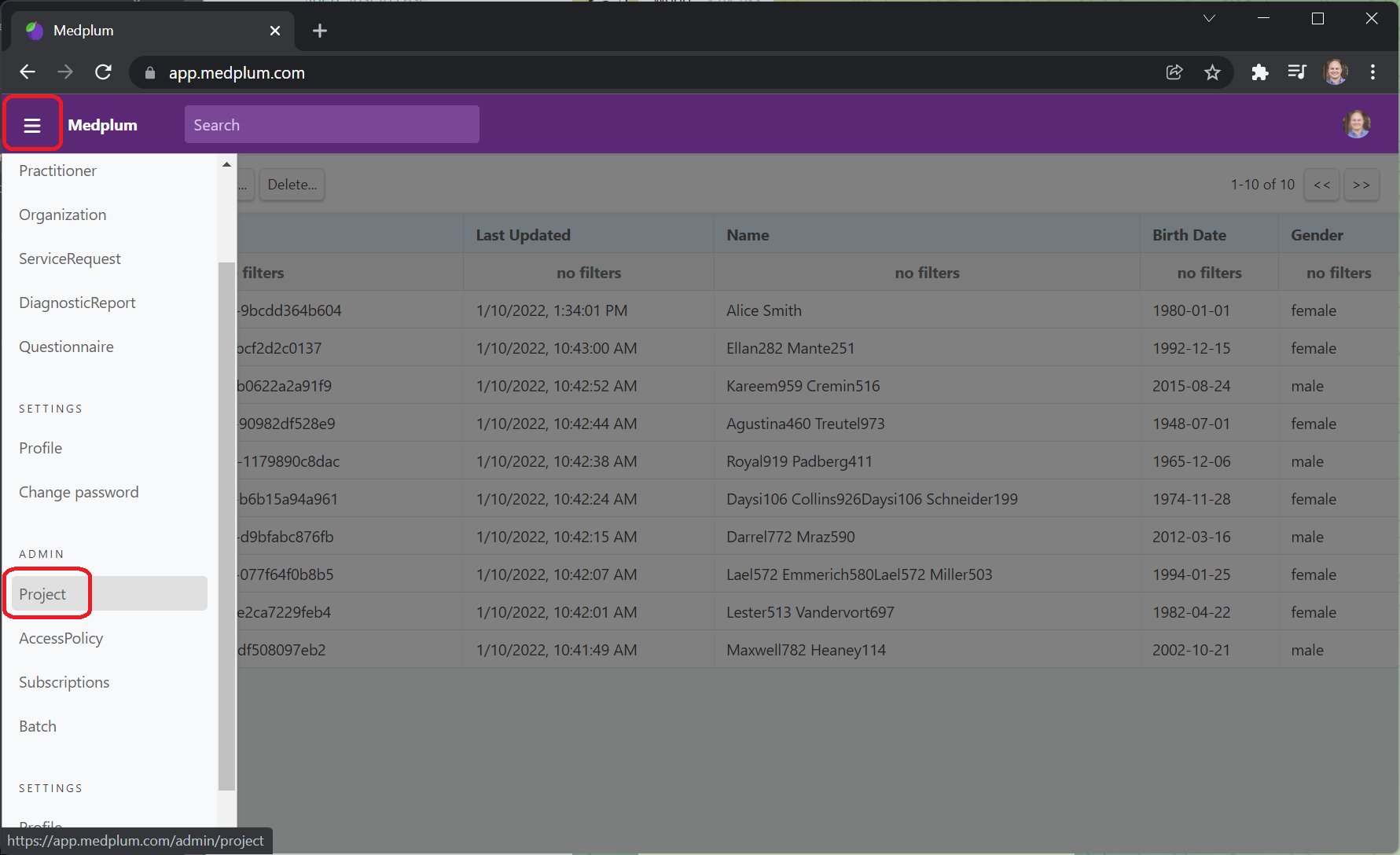The width and height of the screenshot is (1400, 855).
Task: Reload the page in Chrome
Action: tap(103, 72)
